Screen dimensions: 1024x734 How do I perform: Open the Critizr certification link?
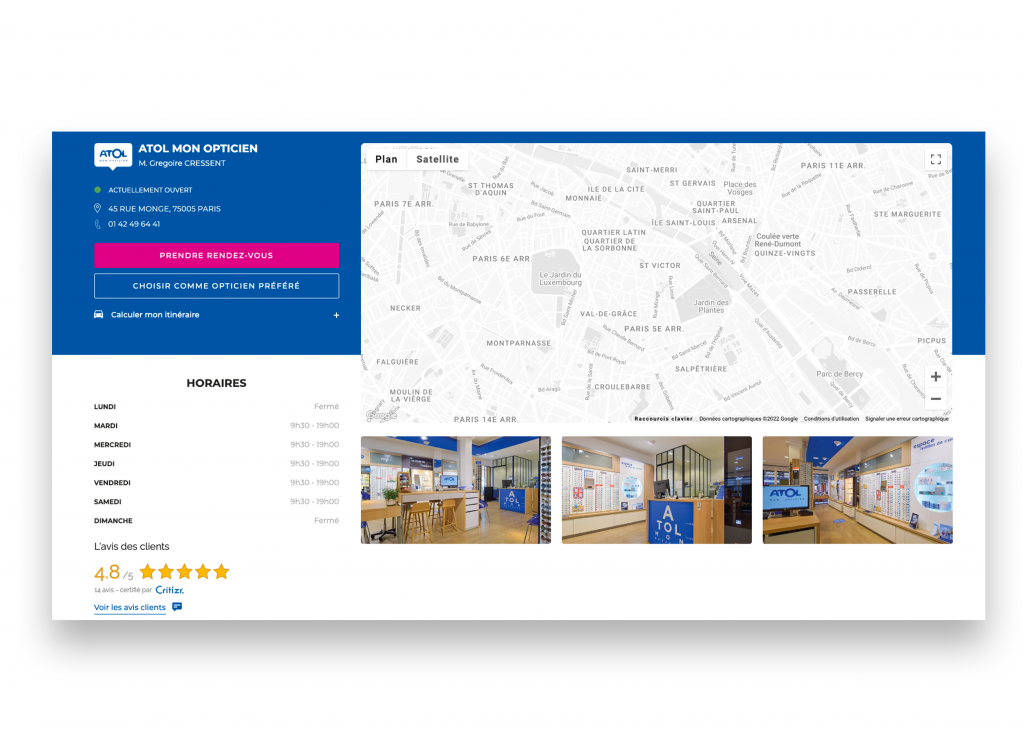[170, 590]
